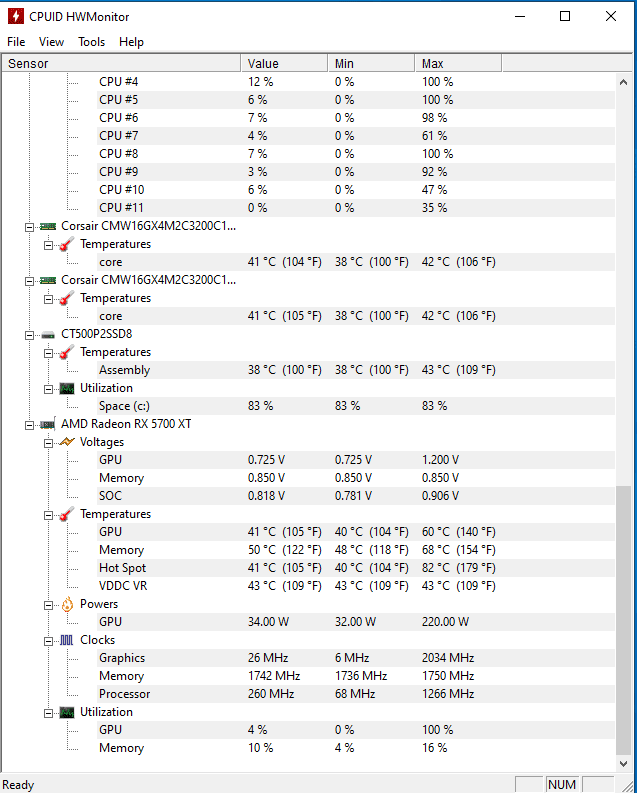Click the vertical scrollbar thumb
Viewport: 637px width, 793px height.
click(x=625, y=620)
